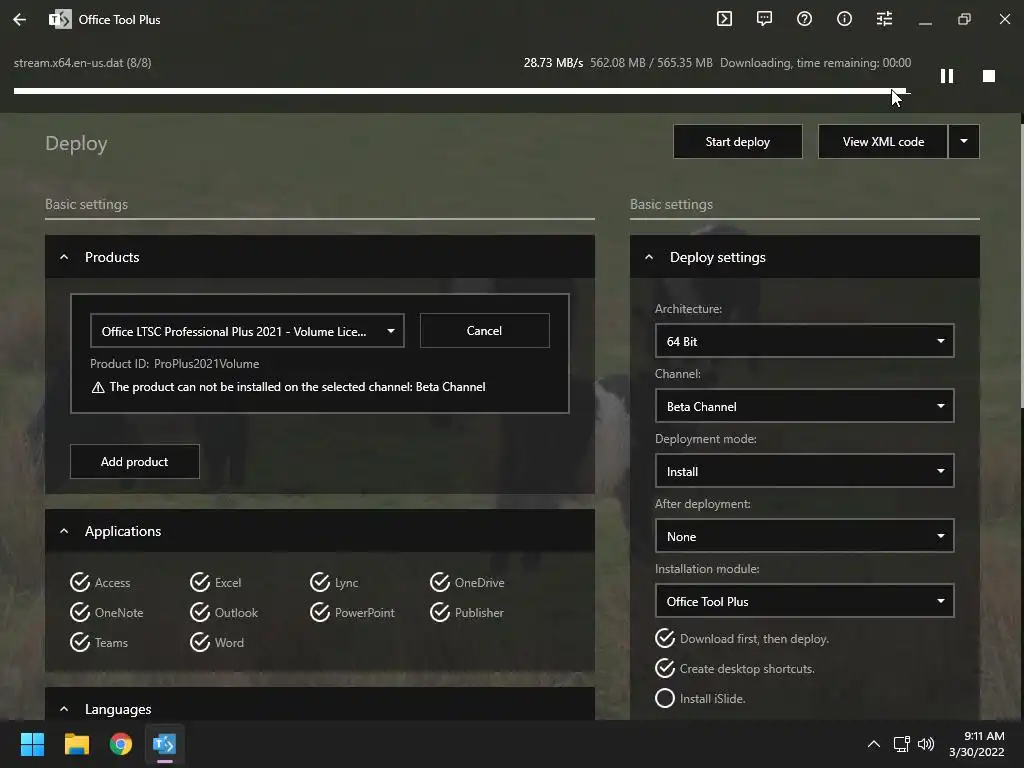Open the After deployment None dropdown

click(804, 536)
